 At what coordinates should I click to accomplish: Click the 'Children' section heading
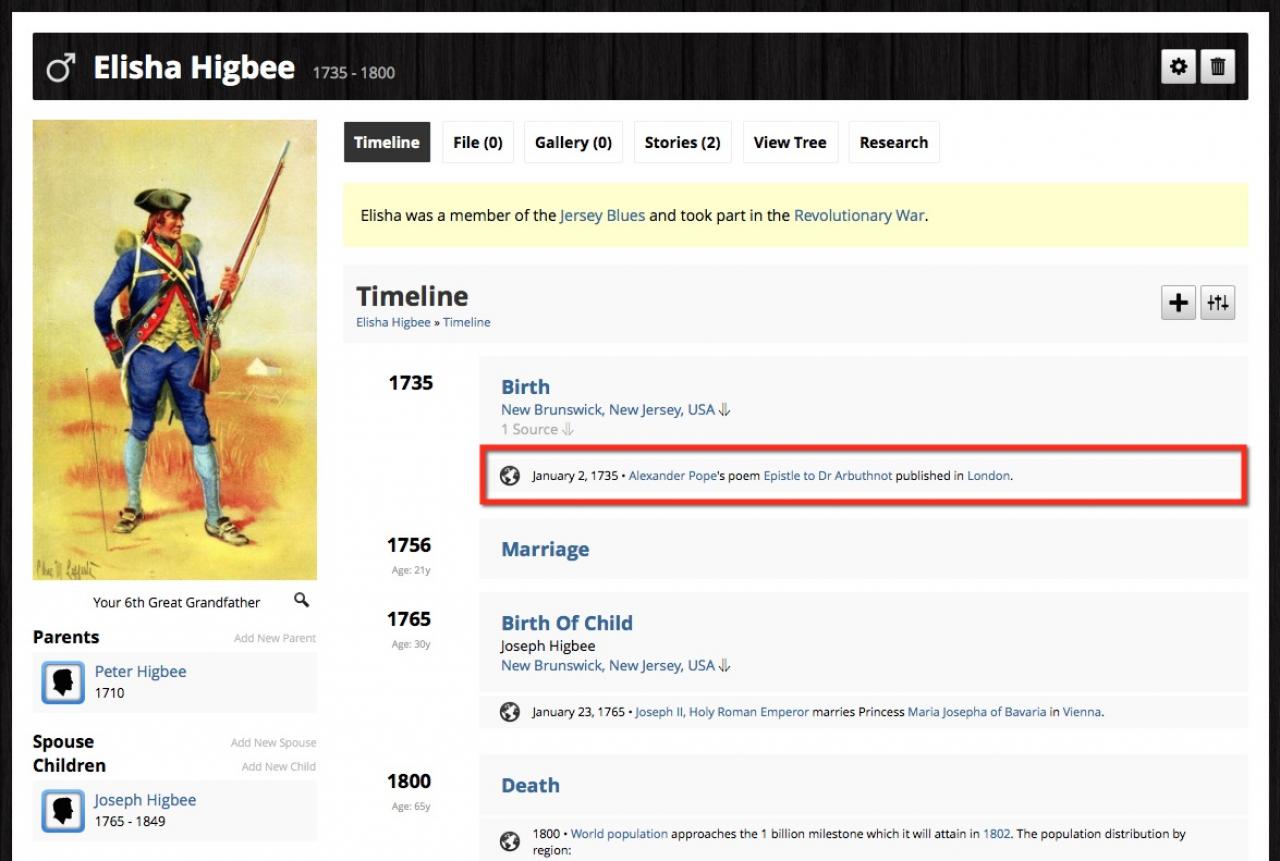click(69, 766)
